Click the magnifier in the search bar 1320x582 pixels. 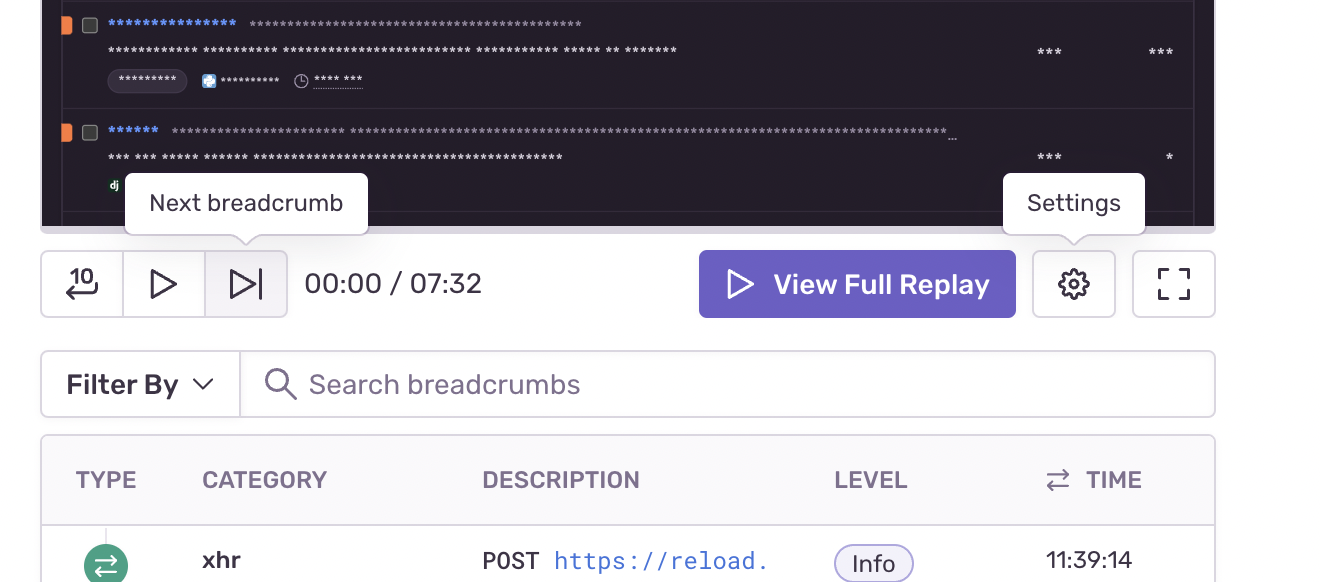pos(280,384)
